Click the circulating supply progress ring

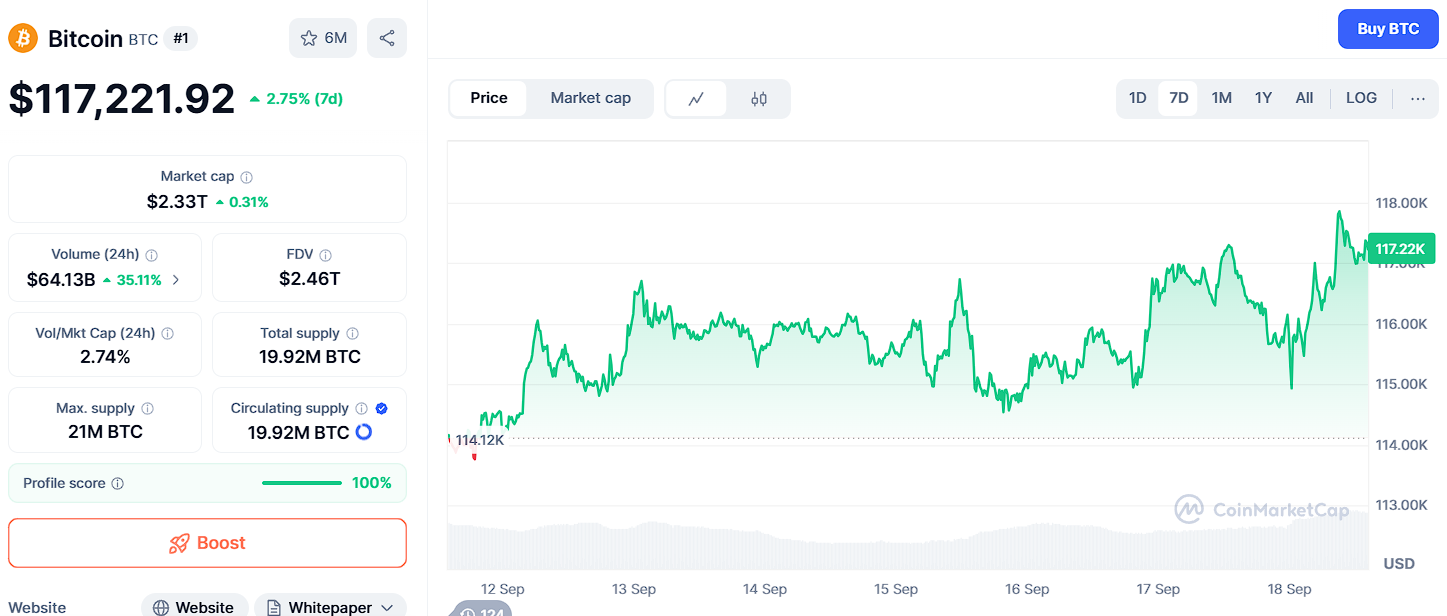tap(364, 432)
